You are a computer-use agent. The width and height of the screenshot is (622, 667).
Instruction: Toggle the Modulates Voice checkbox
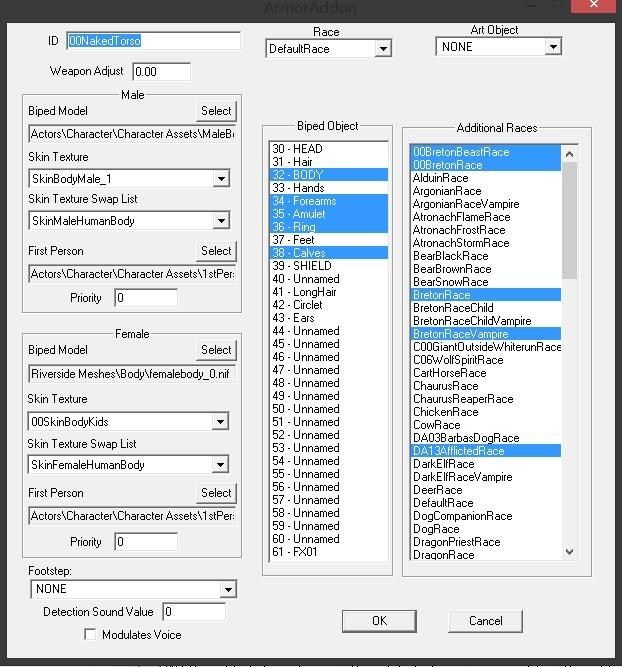[91, 635]
